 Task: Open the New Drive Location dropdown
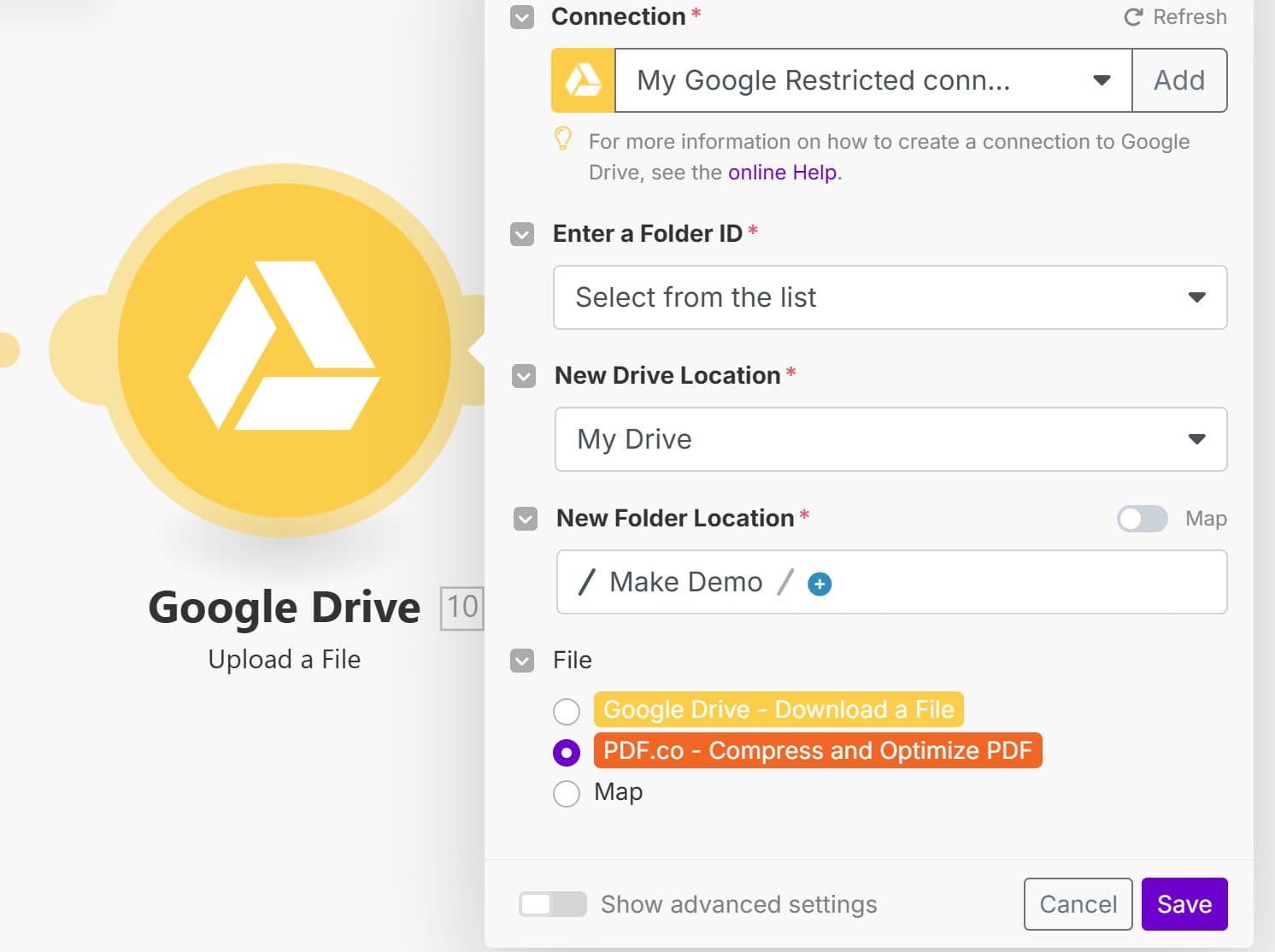coord(890,439)
